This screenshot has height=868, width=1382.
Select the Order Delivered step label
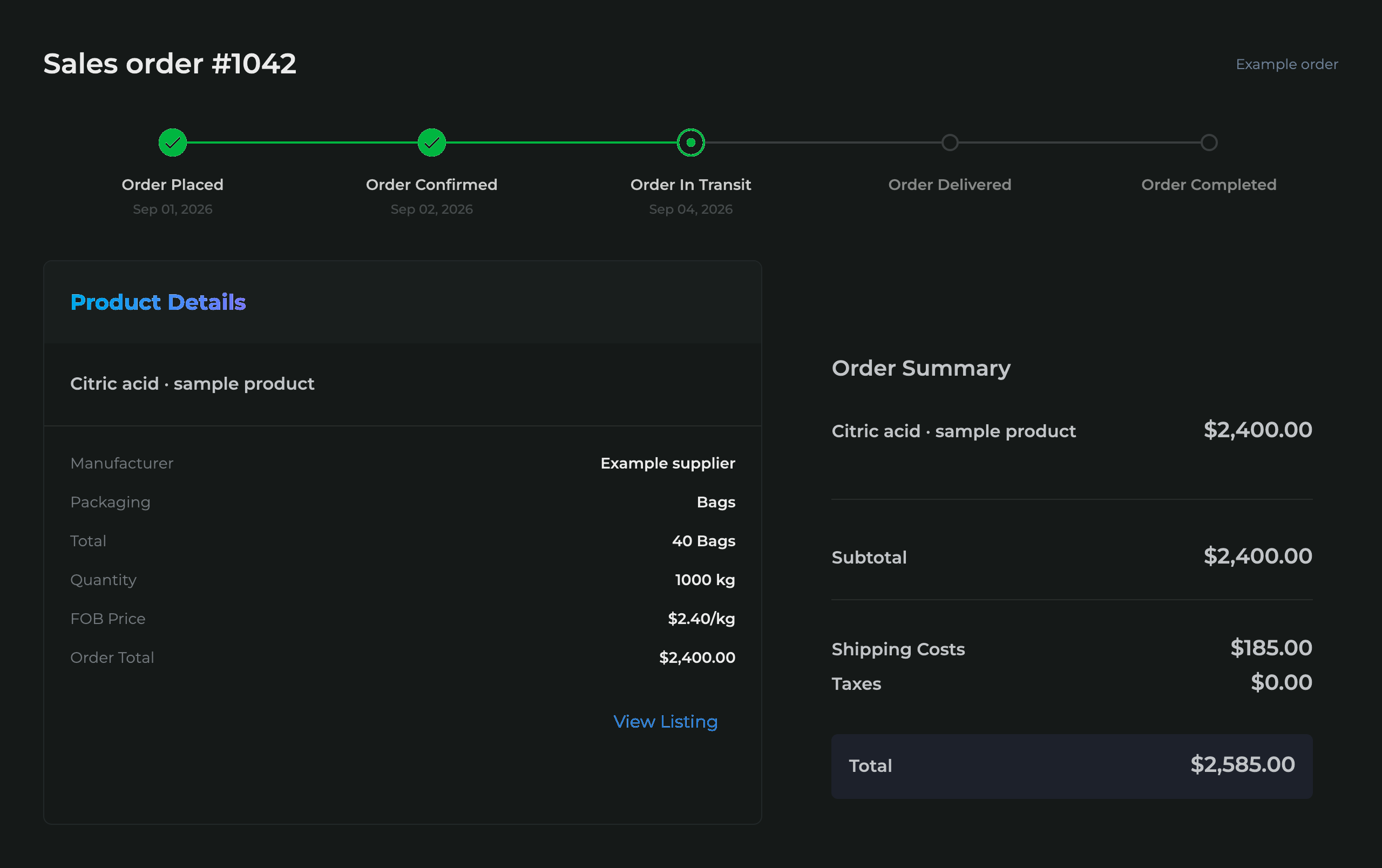click(x=950, y=185)
